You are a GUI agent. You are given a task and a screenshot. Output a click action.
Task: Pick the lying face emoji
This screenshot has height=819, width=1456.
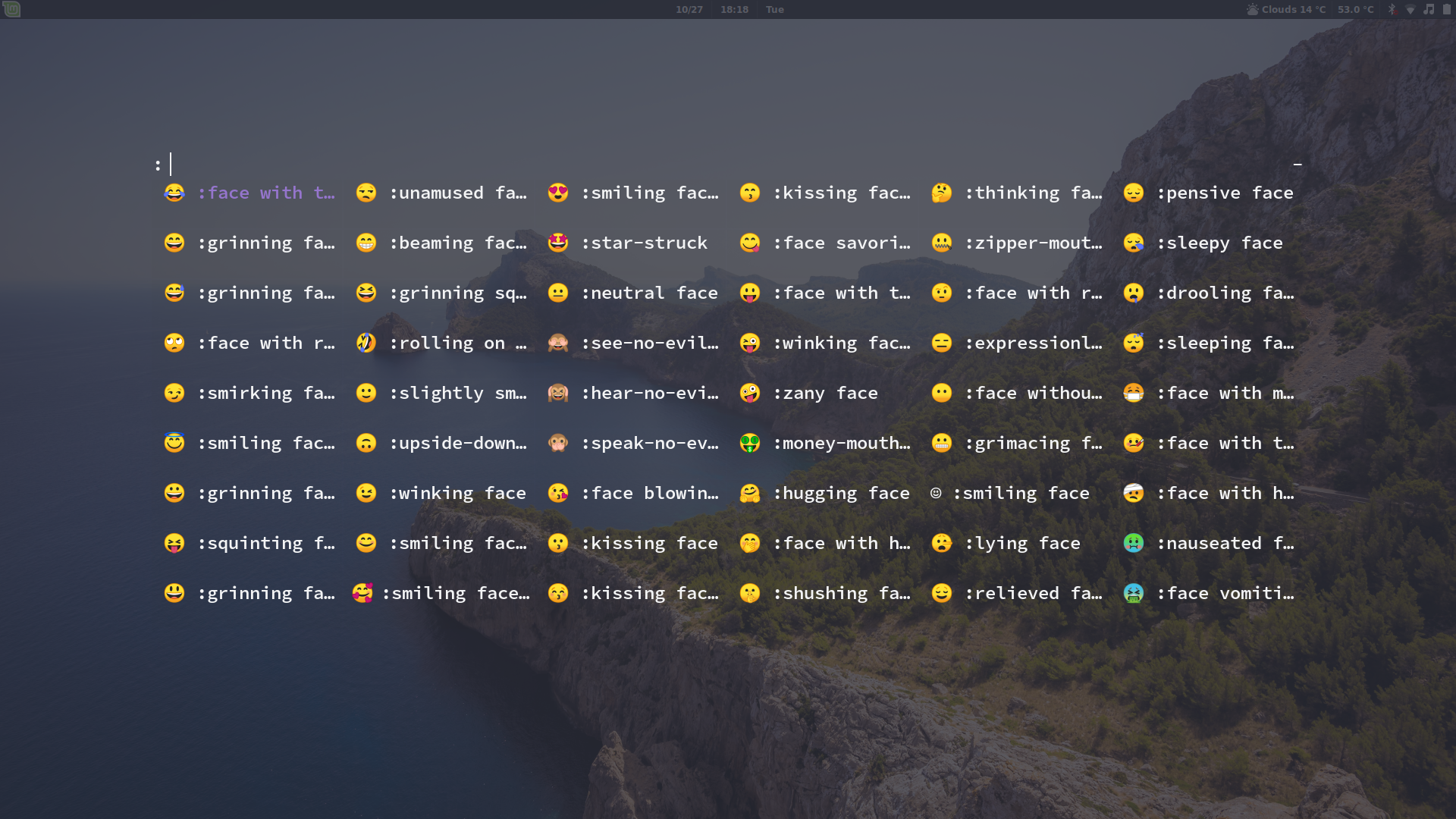coord(1021,543)
